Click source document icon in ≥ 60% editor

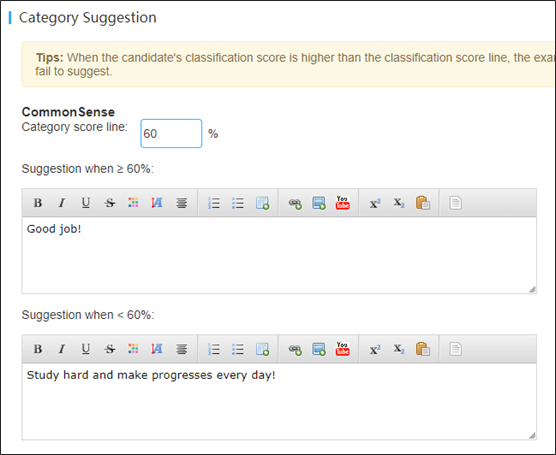pos(455,203)
